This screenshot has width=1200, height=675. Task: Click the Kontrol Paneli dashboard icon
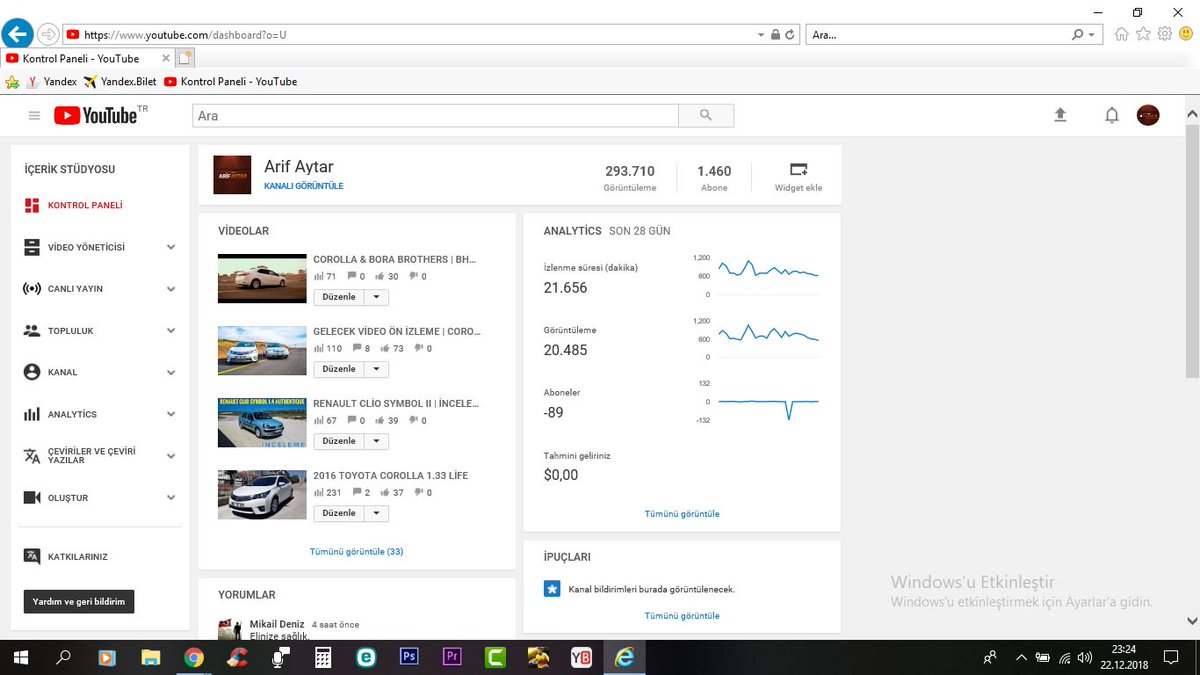click(x=31, y=205)
